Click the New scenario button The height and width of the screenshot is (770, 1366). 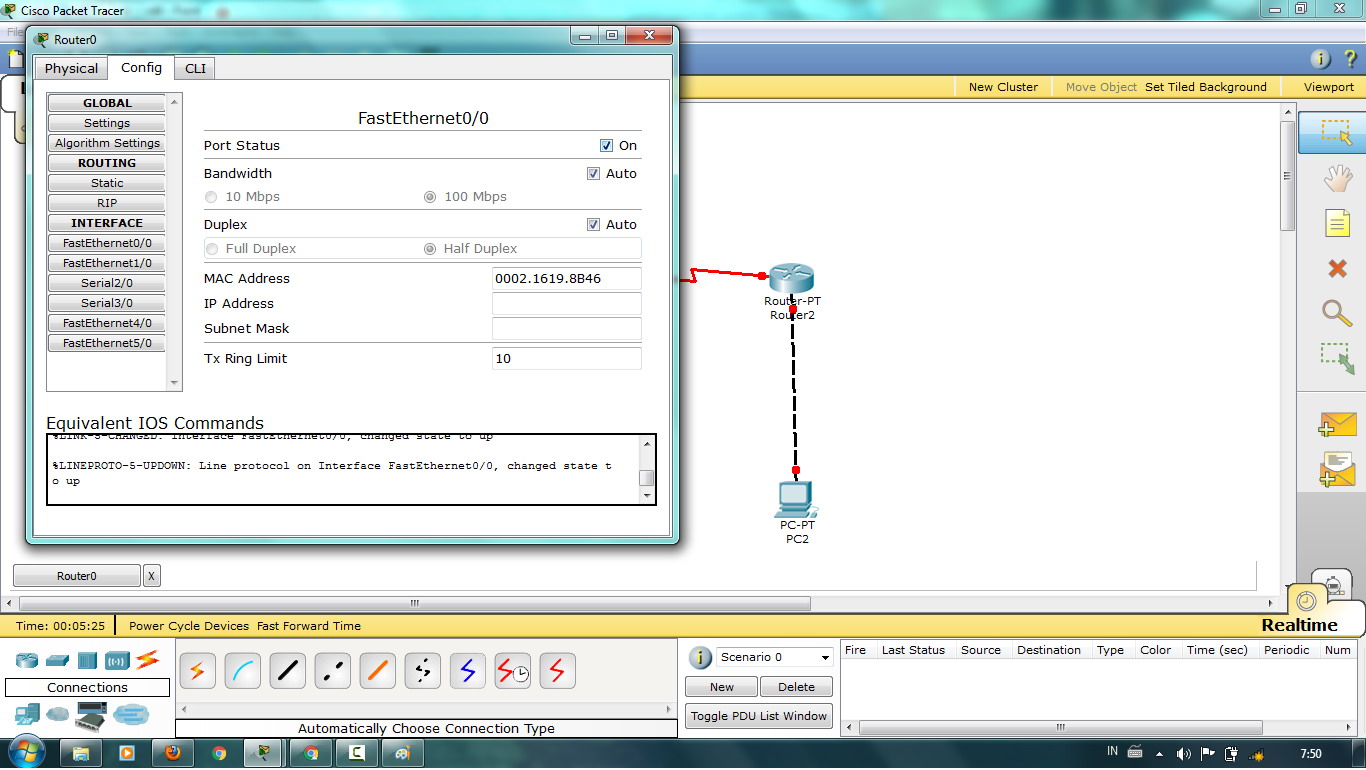(722, 687)
